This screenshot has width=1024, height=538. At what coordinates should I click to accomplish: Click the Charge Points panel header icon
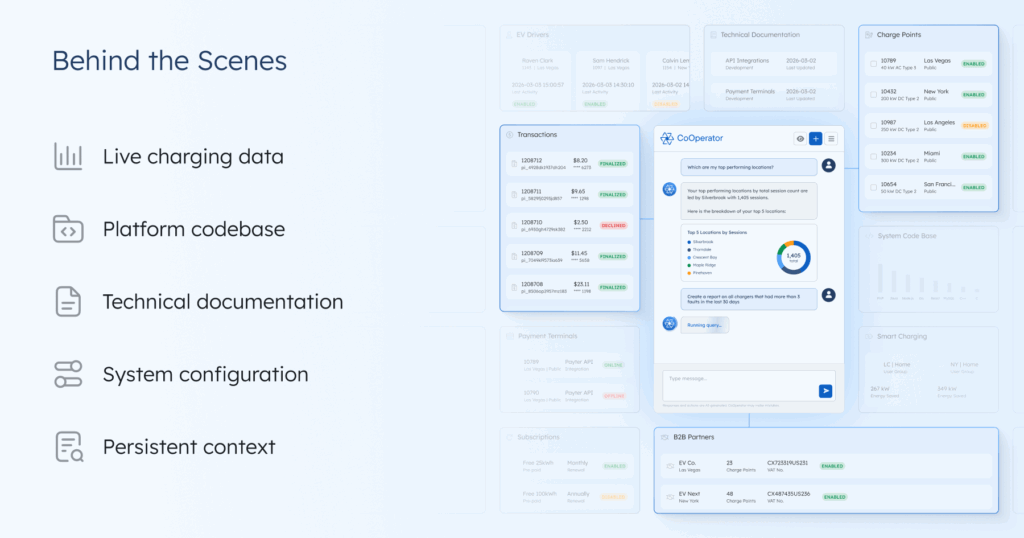(869, 35)
